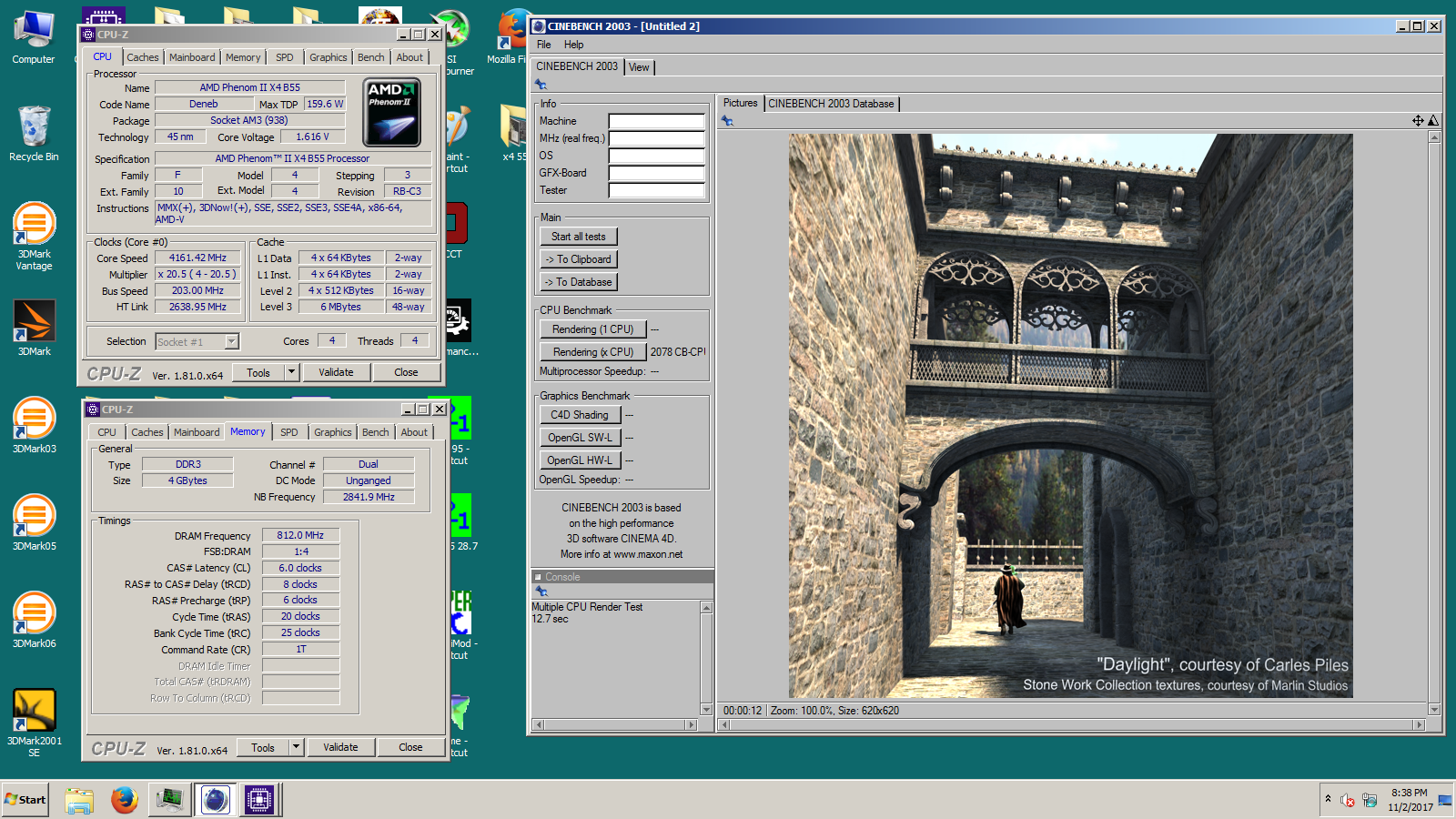
Task: Click the AMD Phenom II logo in CPU-Z
Action: pyautogui.click(x=391, y=113)
